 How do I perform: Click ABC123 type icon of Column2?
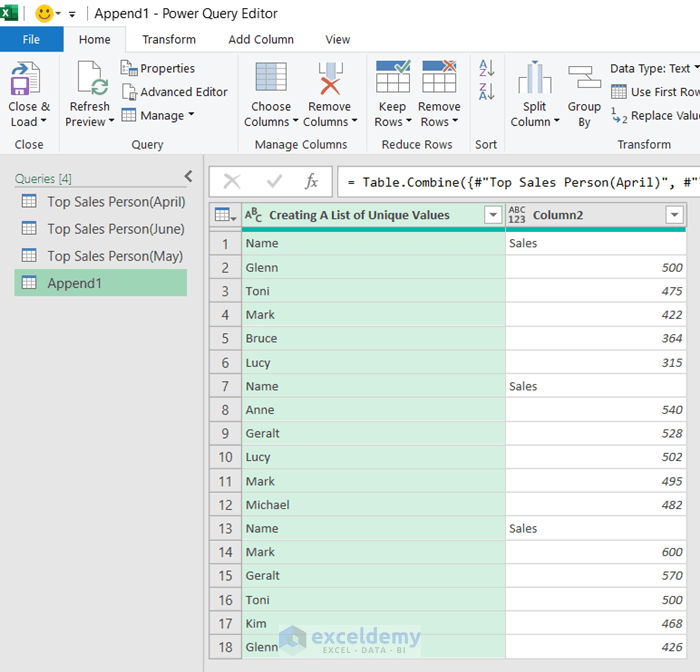click(517, 215)
